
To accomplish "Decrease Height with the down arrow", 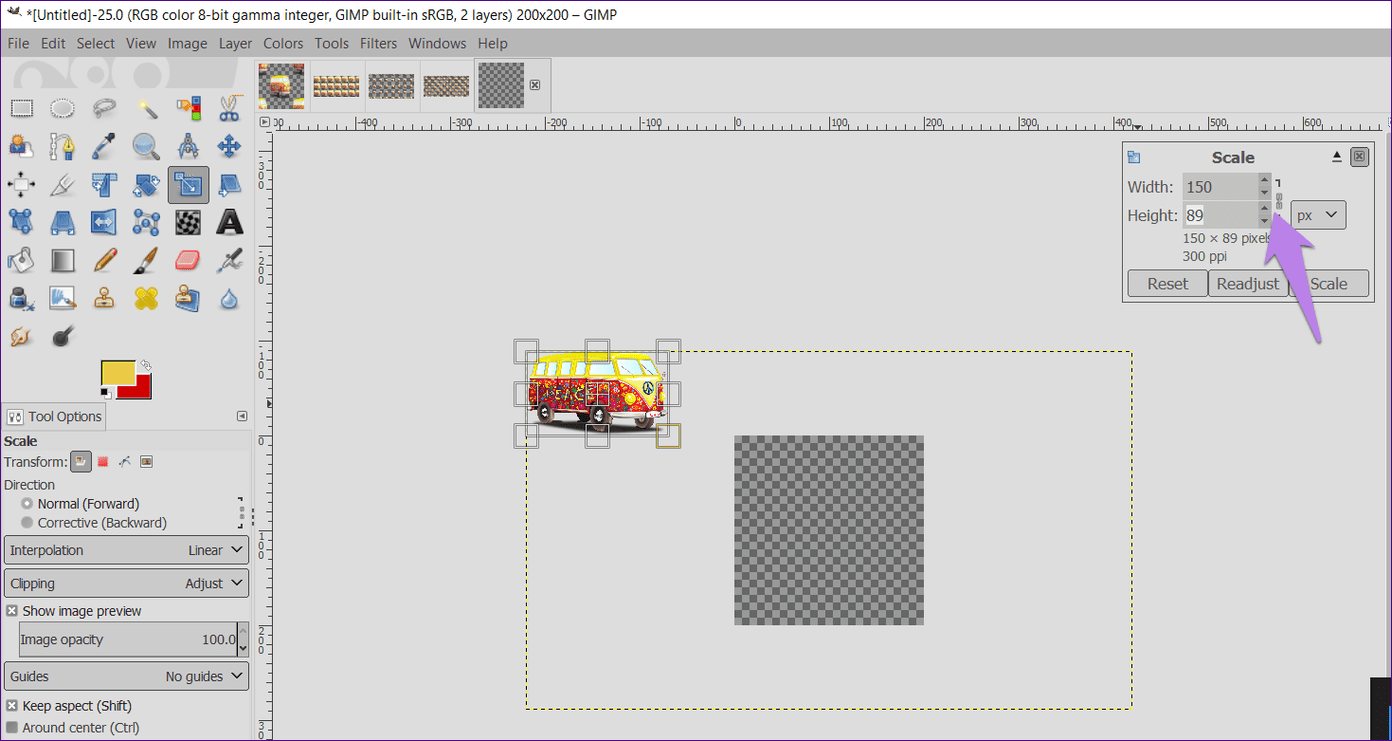I will pyautogui.click(x=1265, y=220).
